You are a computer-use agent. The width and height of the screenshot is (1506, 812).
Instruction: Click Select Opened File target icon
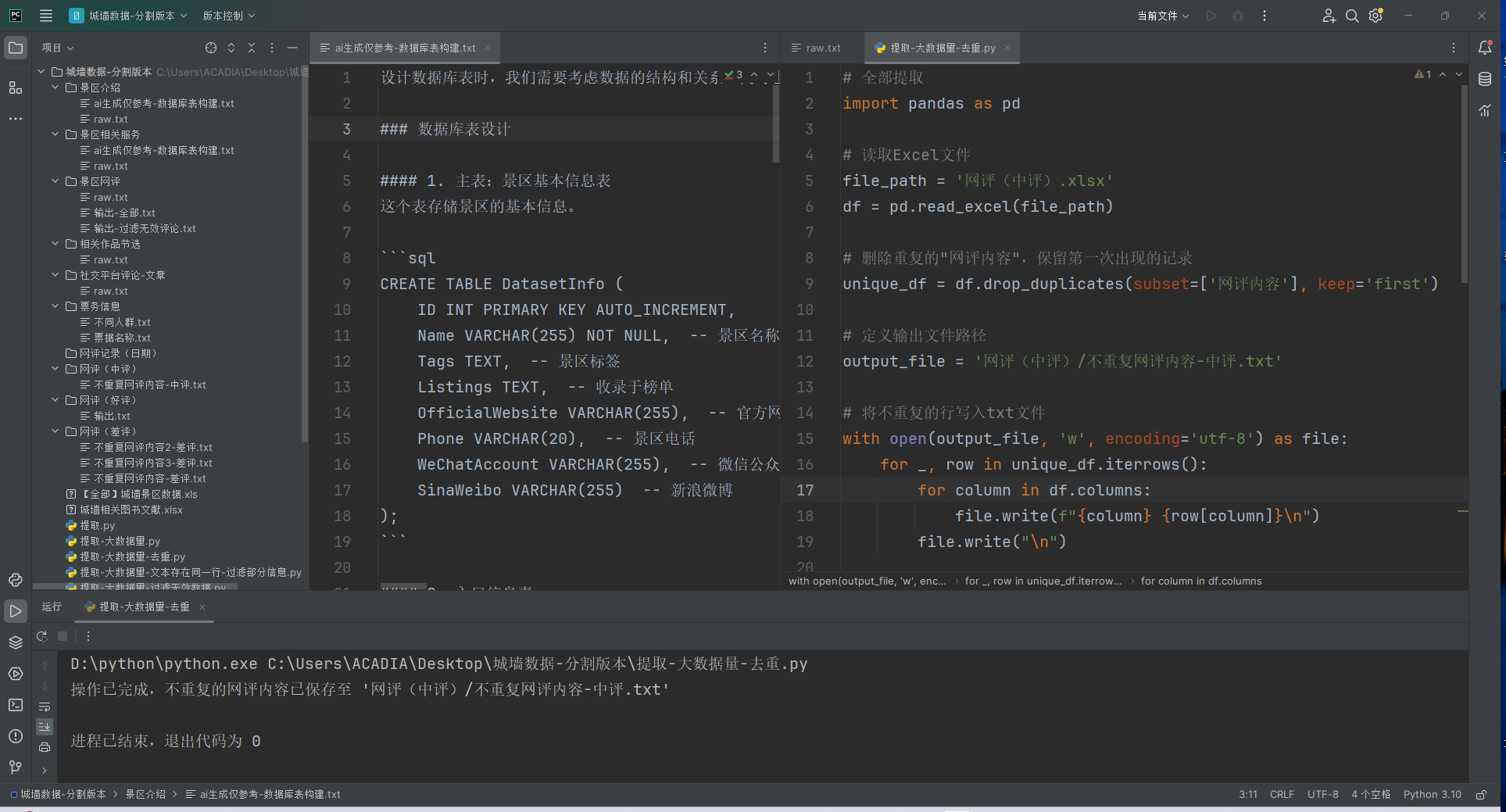[211, 48]
